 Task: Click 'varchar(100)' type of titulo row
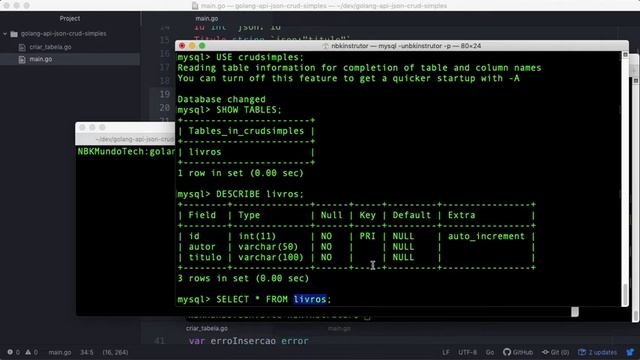pos(271,257)
